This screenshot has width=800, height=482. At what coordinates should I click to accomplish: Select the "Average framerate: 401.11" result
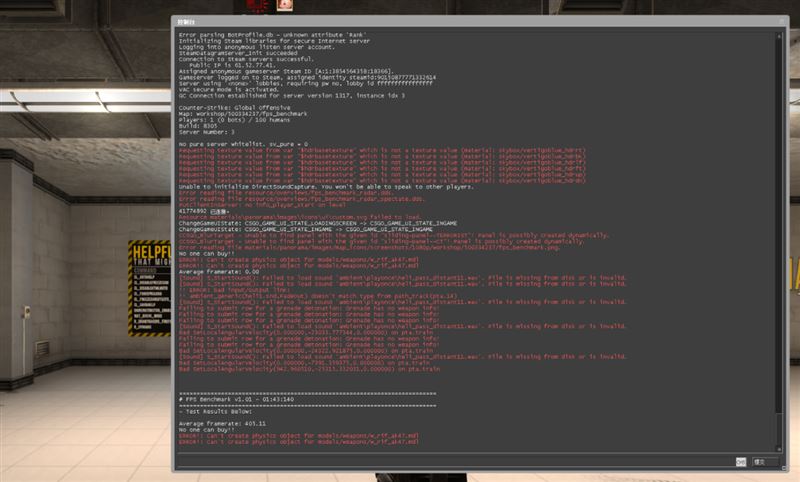coord(222,424)
